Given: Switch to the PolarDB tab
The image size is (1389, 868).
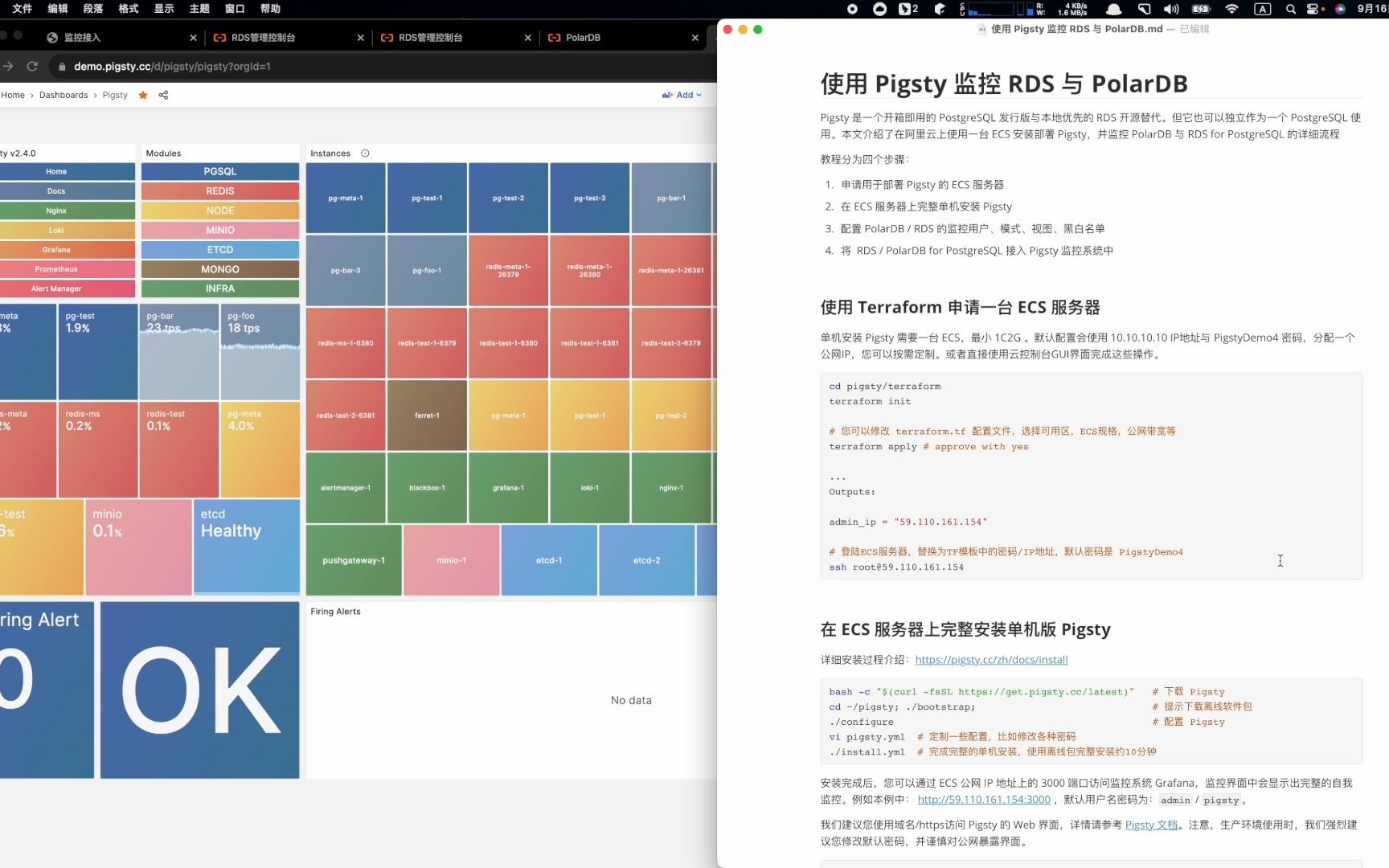Looking at the screenshot, I should click(x=623, y=38).
